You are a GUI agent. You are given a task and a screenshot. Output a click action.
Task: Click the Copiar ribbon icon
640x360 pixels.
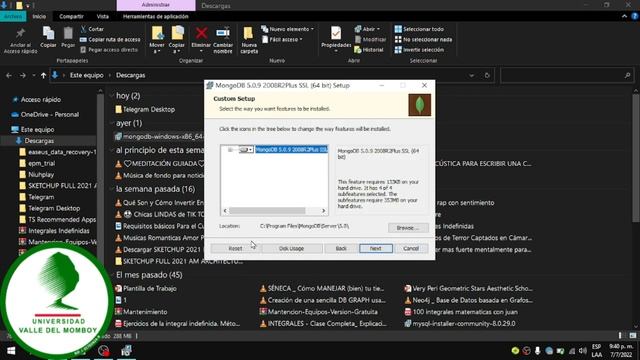(48, 37)
